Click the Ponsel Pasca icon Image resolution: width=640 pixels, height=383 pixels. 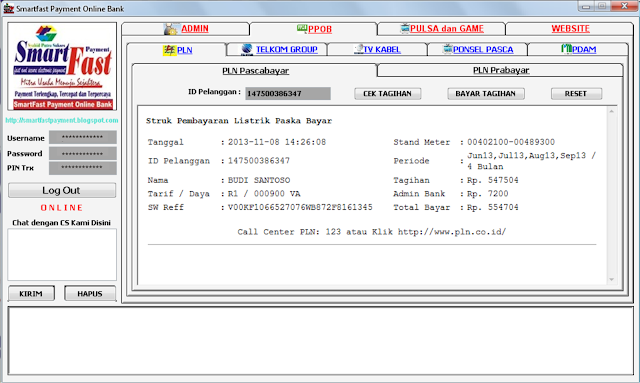tap(448, 49)
